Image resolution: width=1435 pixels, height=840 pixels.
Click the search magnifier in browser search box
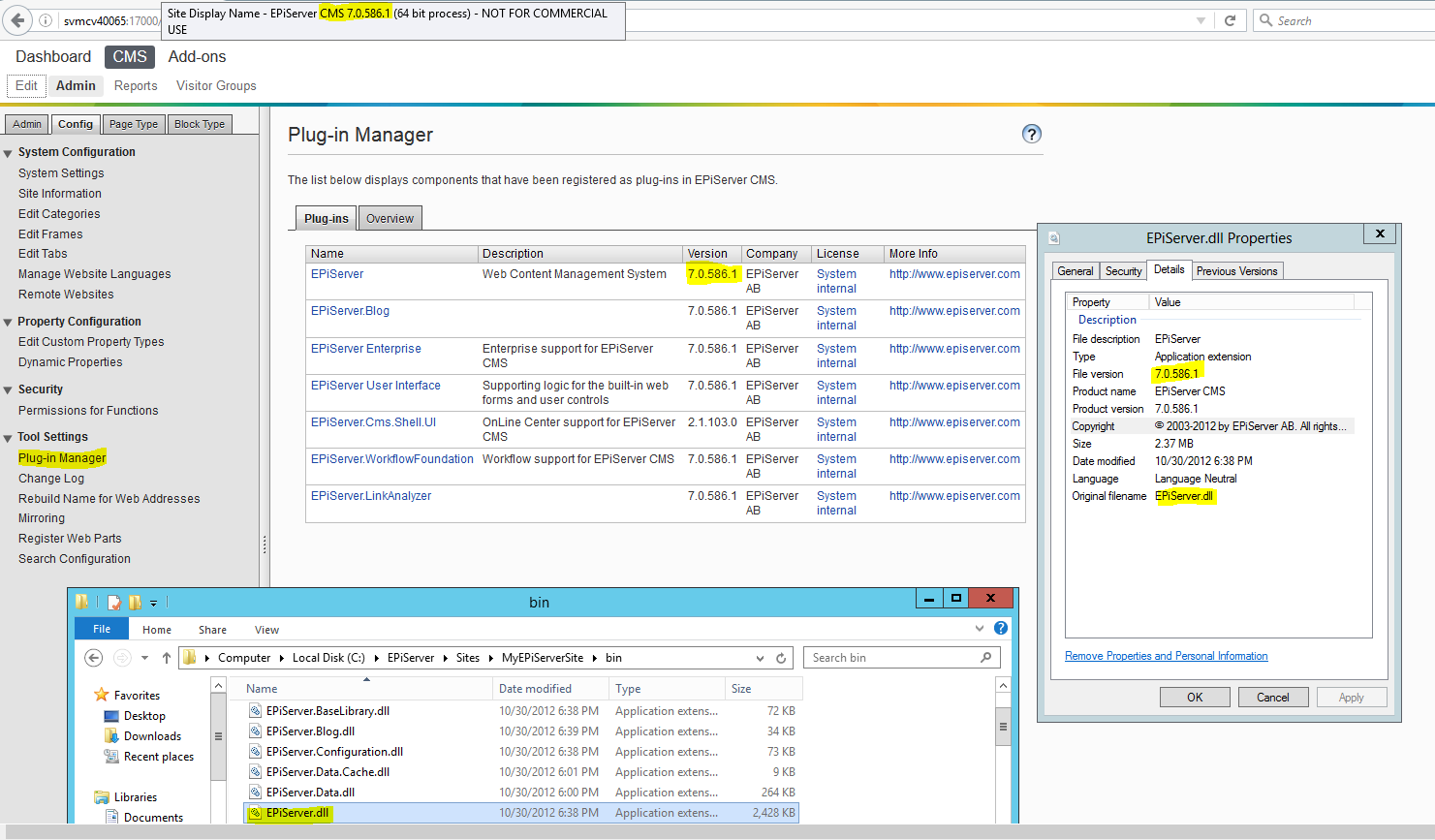pyautogui.click(x=1265, y=20)
